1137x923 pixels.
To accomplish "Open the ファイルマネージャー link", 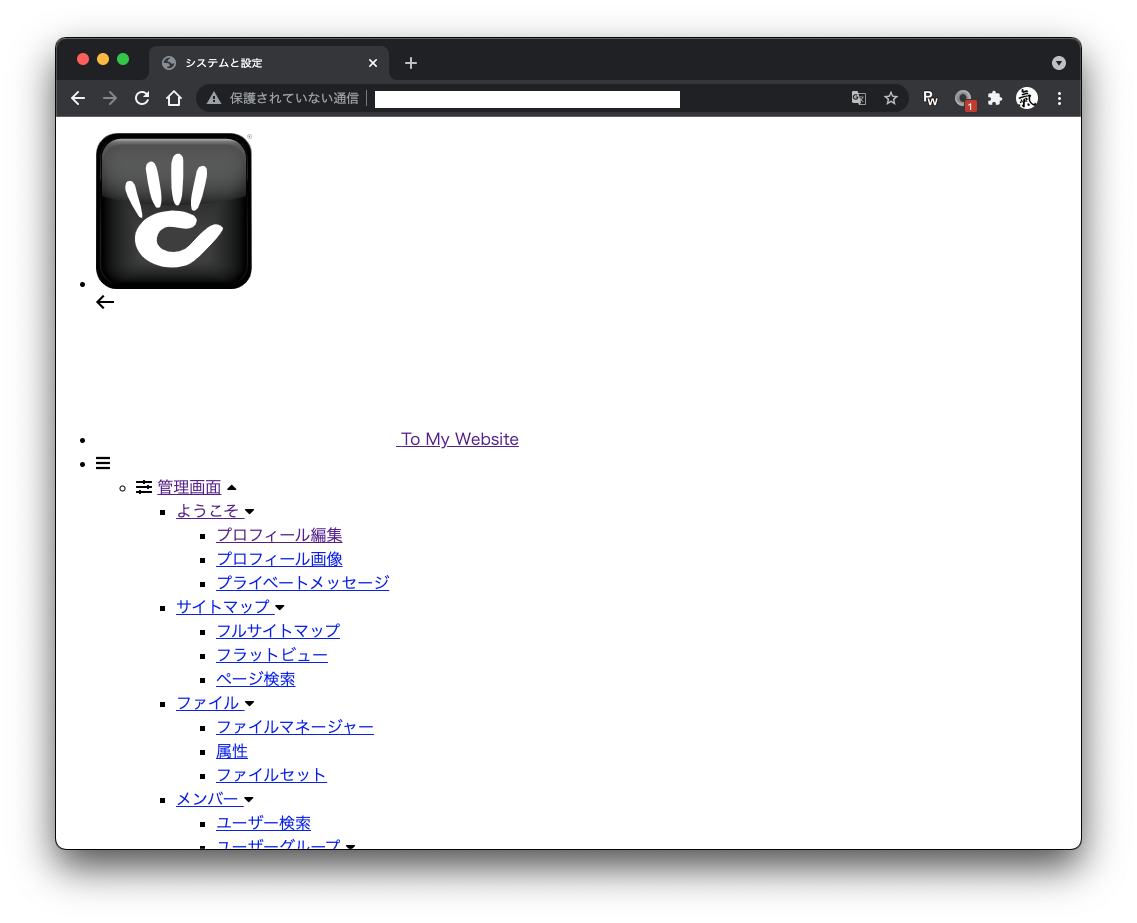I will click(295, 727).
